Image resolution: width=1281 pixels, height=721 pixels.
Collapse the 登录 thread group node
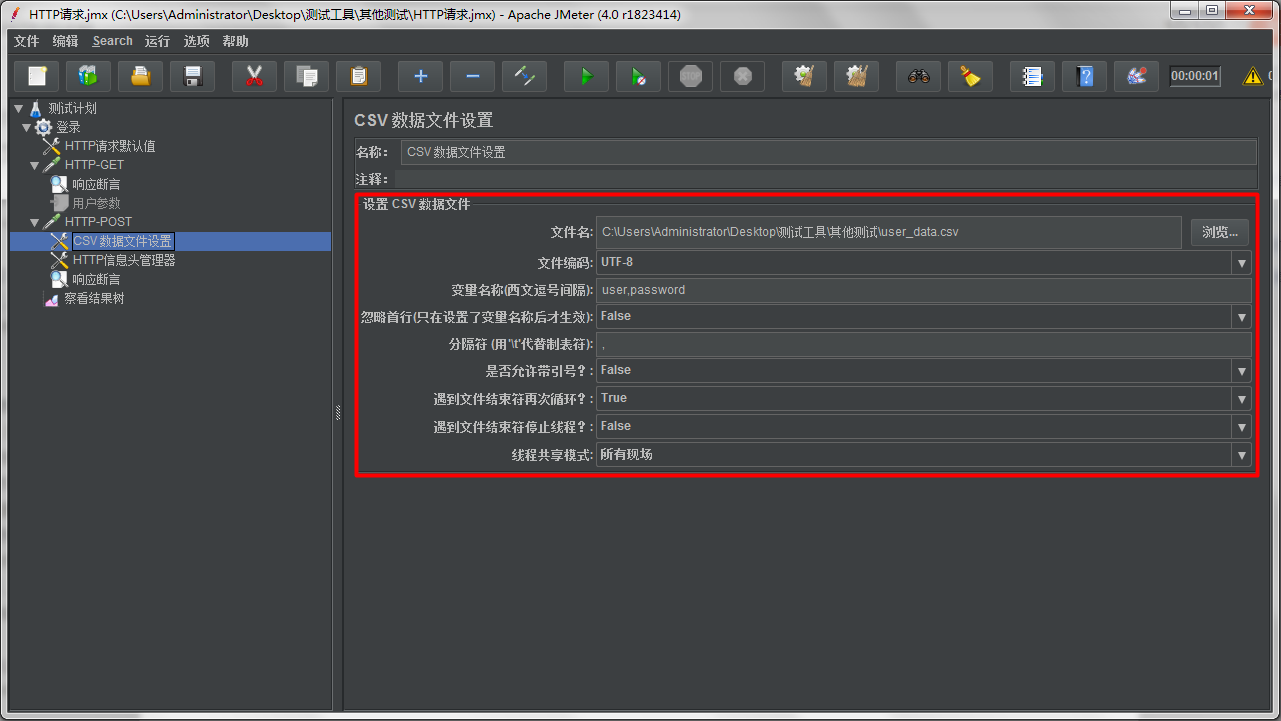26,127
